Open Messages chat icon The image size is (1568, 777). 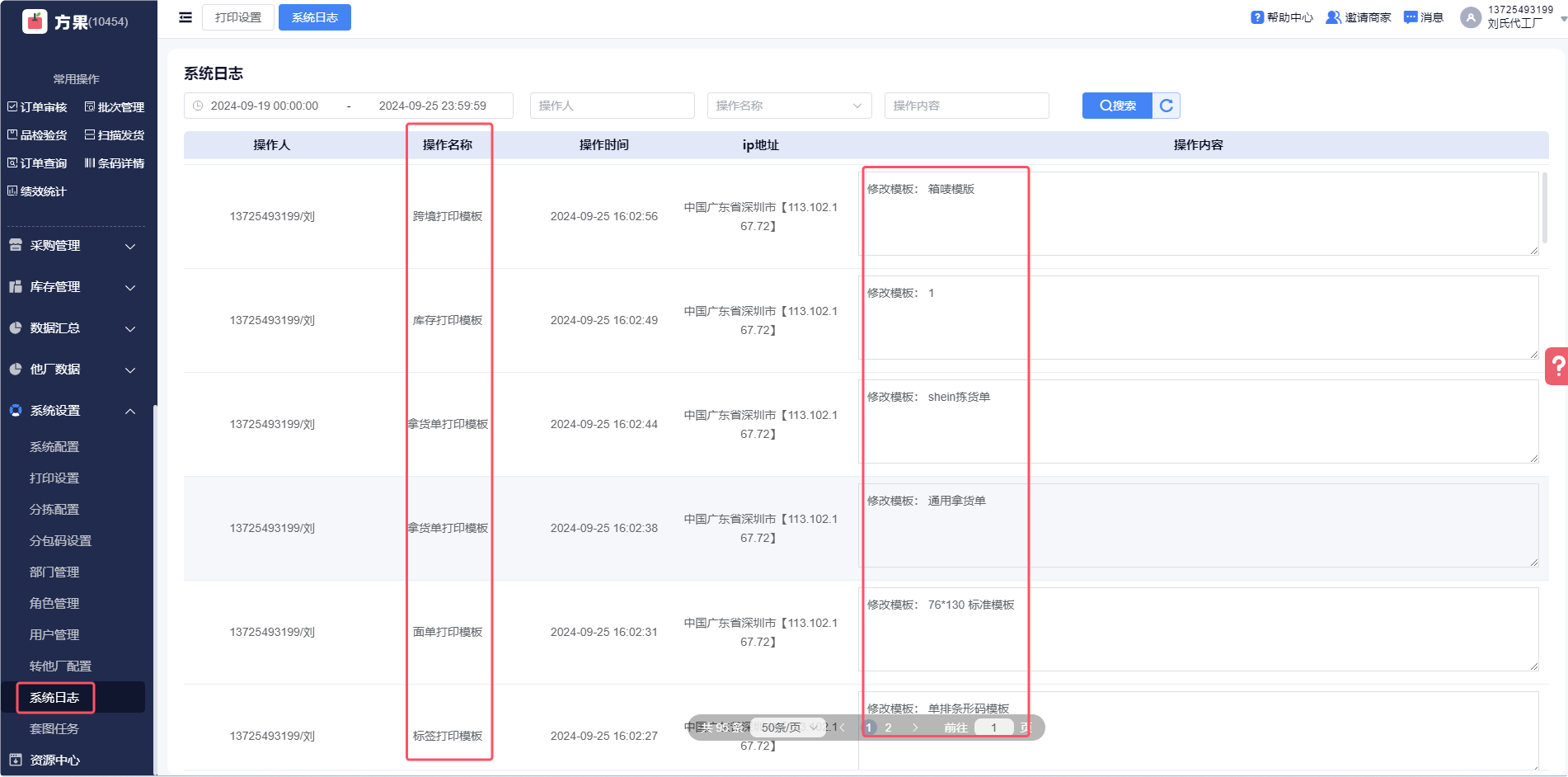point(1411,17)
